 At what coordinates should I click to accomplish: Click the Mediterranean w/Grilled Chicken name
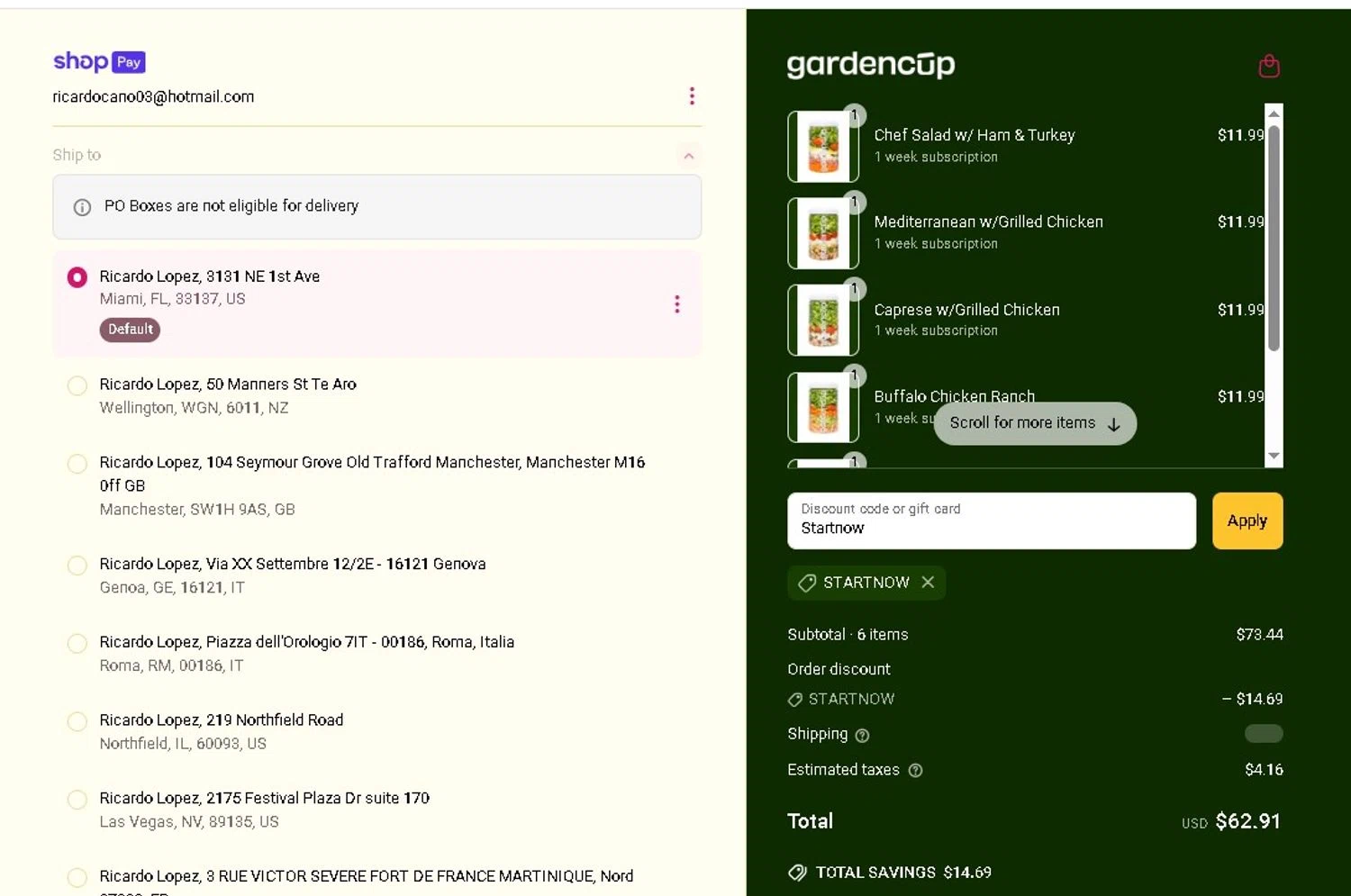pyautogui.click(x=988, y=222)
